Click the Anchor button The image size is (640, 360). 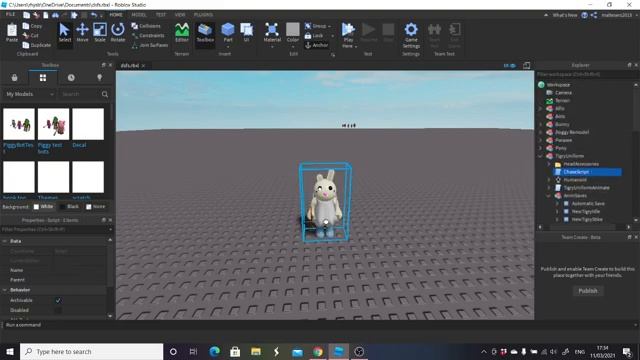pyautogui.click(x=316, y=45)
